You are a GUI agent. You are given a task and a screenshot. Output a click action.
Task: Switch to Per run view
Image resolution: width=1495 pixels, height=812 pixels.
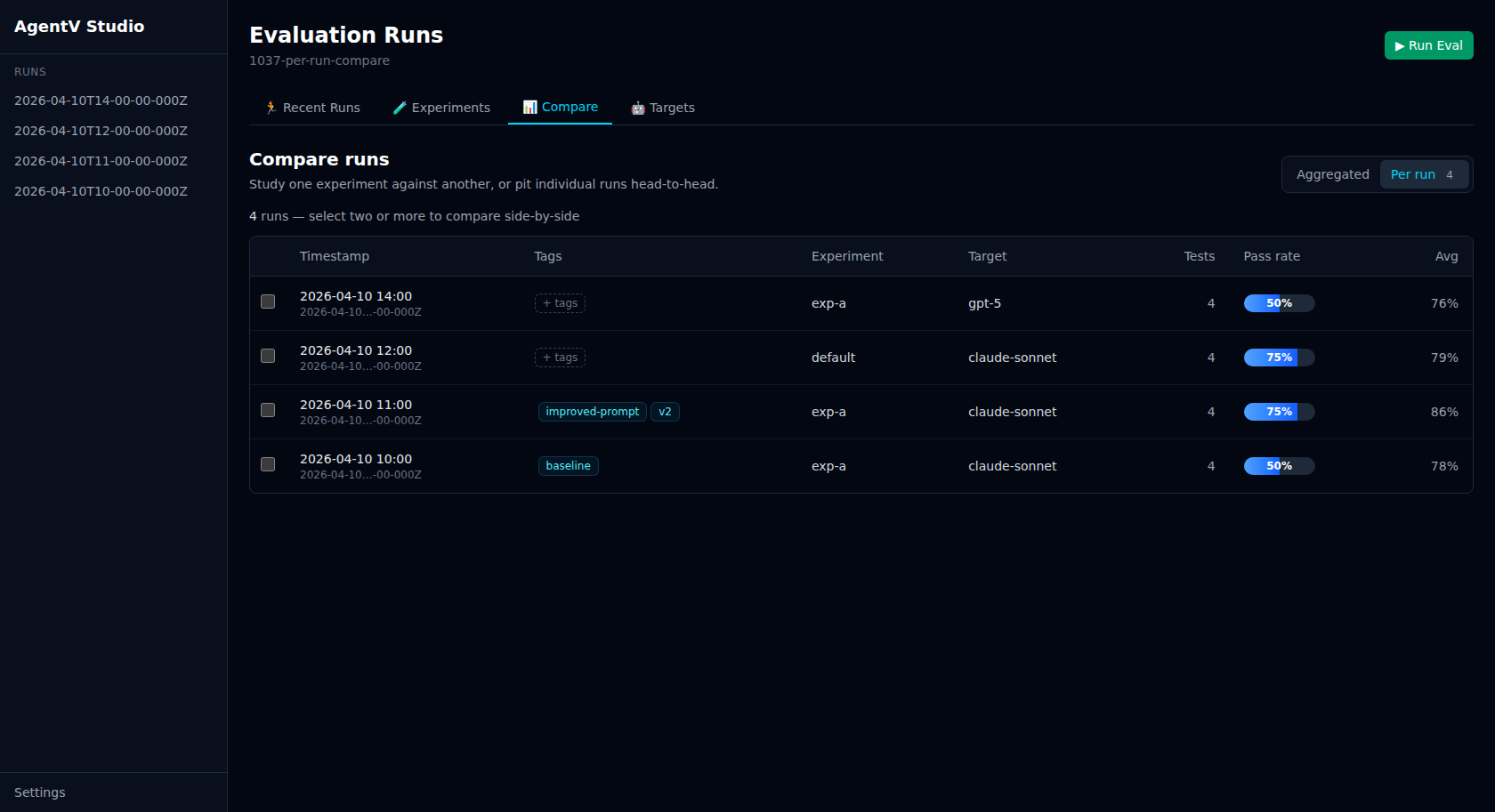(x=1424, y=174)
